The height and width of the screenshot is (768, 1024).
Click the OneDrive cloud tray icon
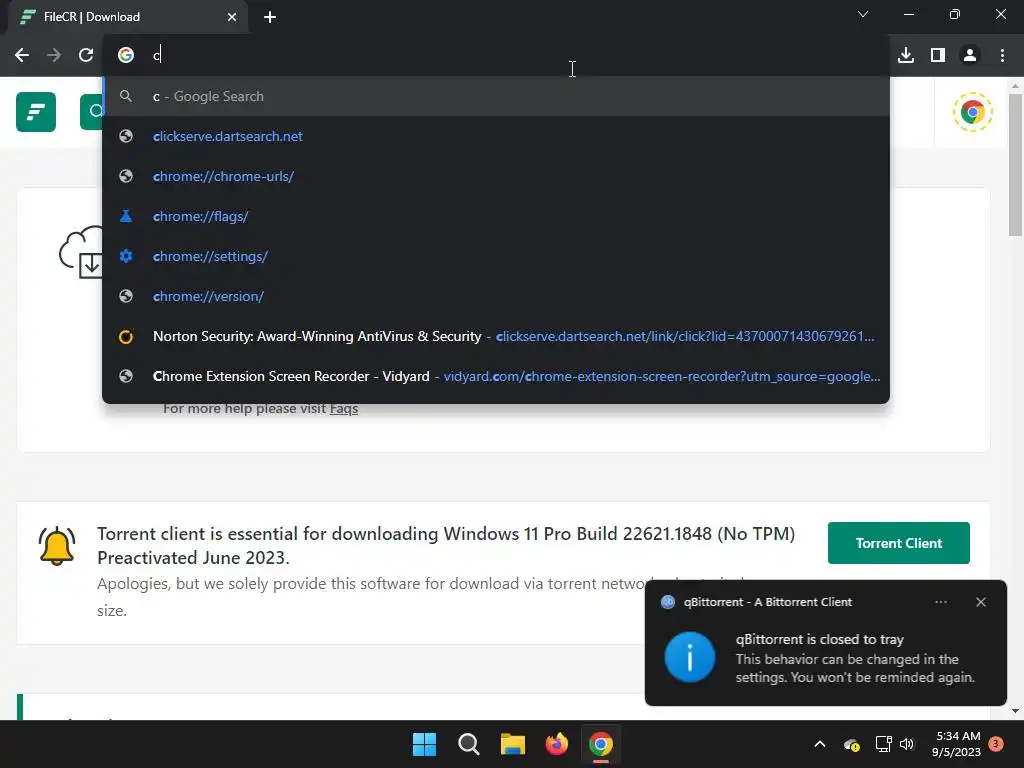[x=852, y=744]
